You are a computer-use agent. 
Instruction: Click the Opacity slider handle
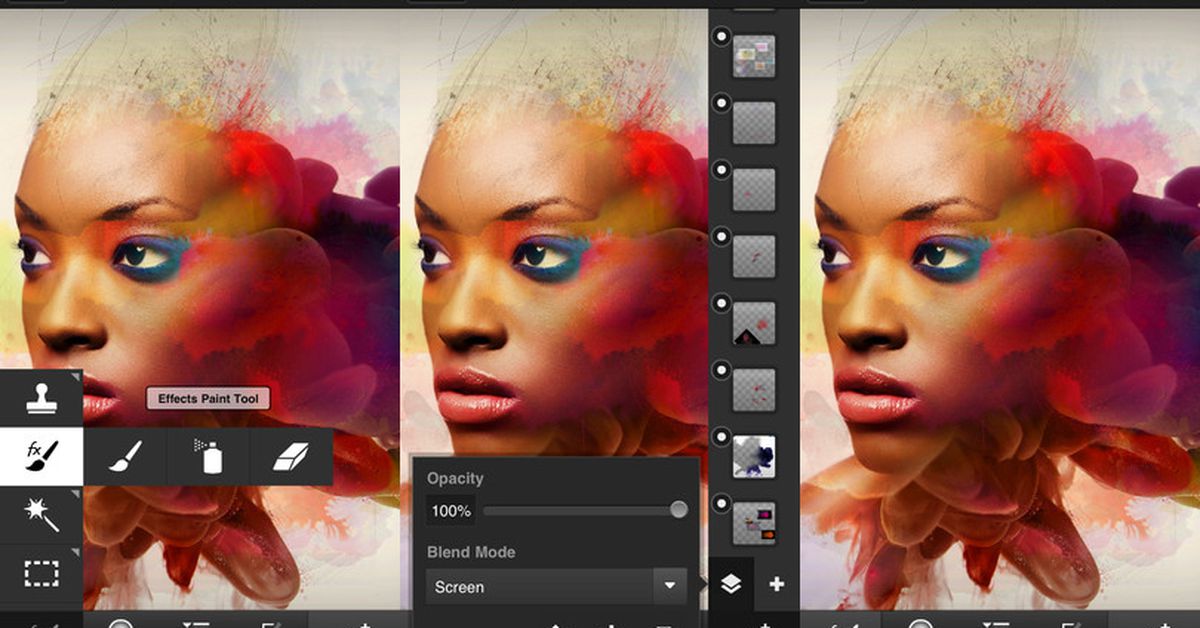pyautogui.click(x=679, y=510)
